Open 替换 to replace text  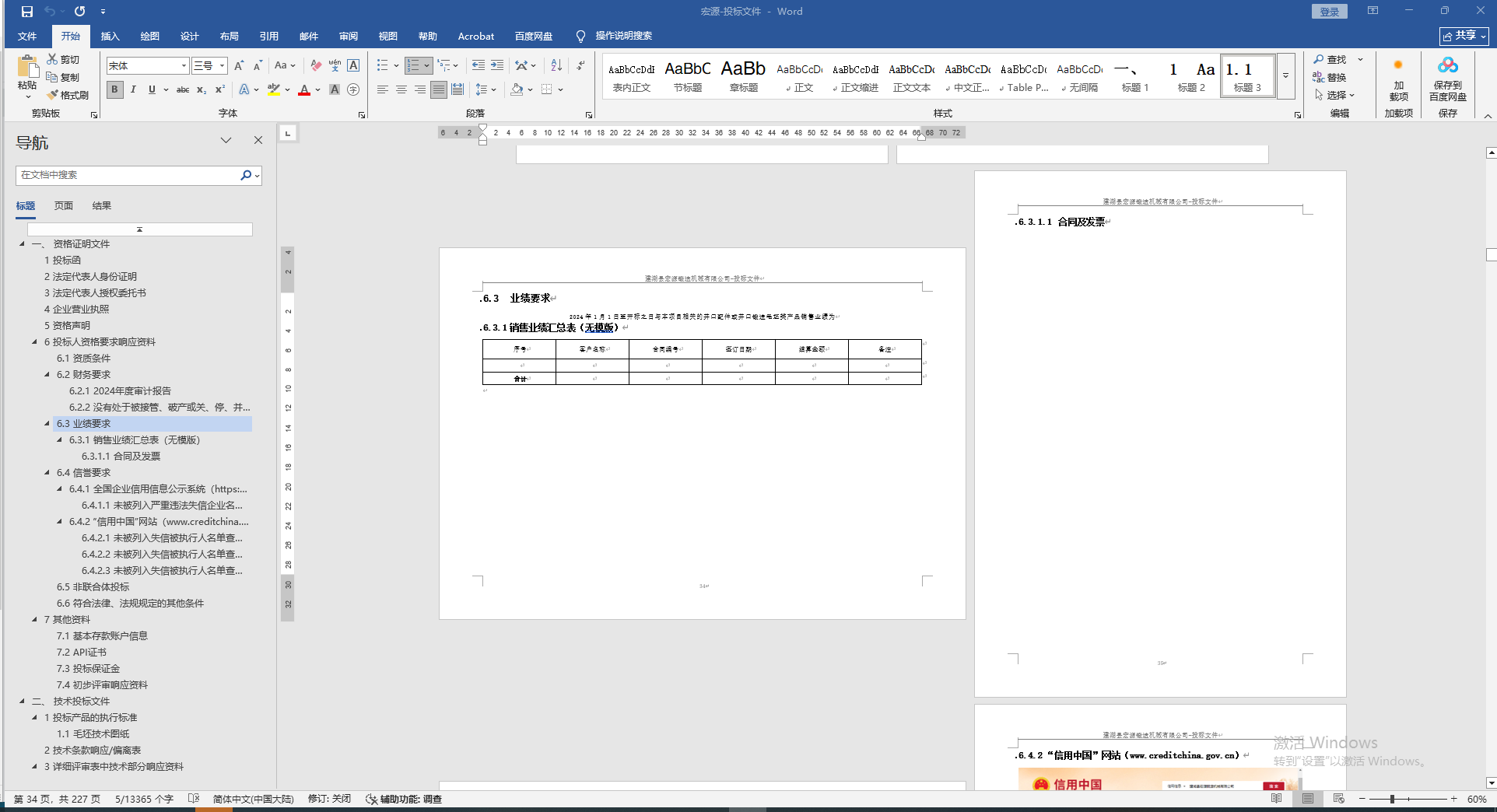pyautogui.click(x=1330, y=77)
